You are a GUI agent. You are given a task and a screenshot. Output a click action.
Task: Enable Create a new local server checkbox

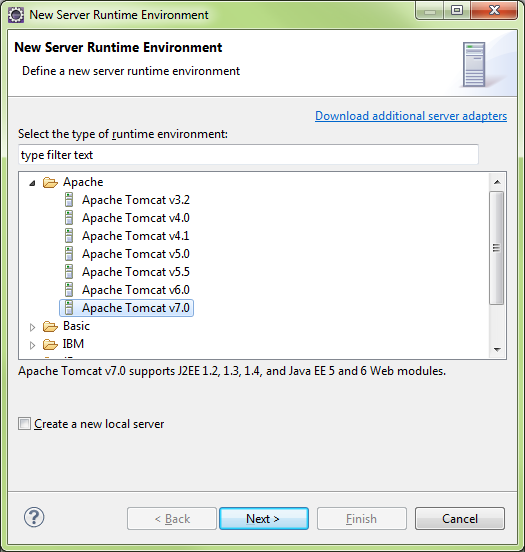pyautogui.click(x=24, y=424)
